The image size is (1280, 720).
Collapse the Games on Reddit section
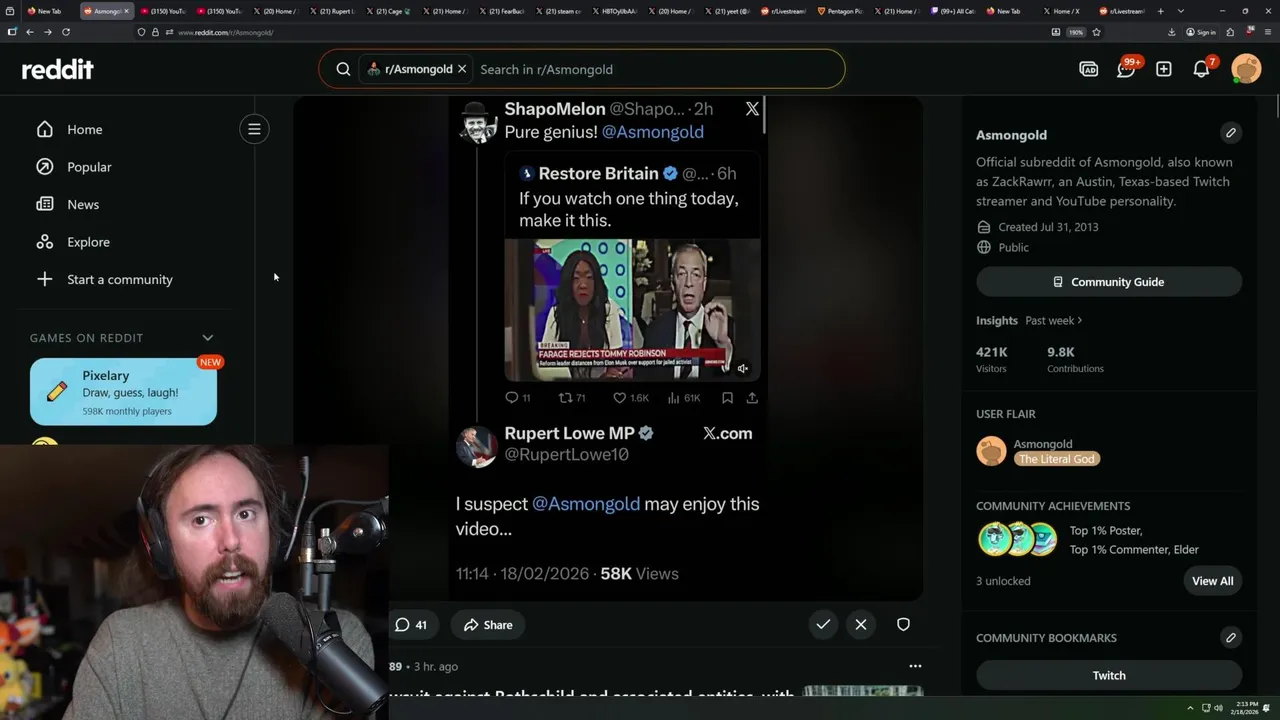208,338
